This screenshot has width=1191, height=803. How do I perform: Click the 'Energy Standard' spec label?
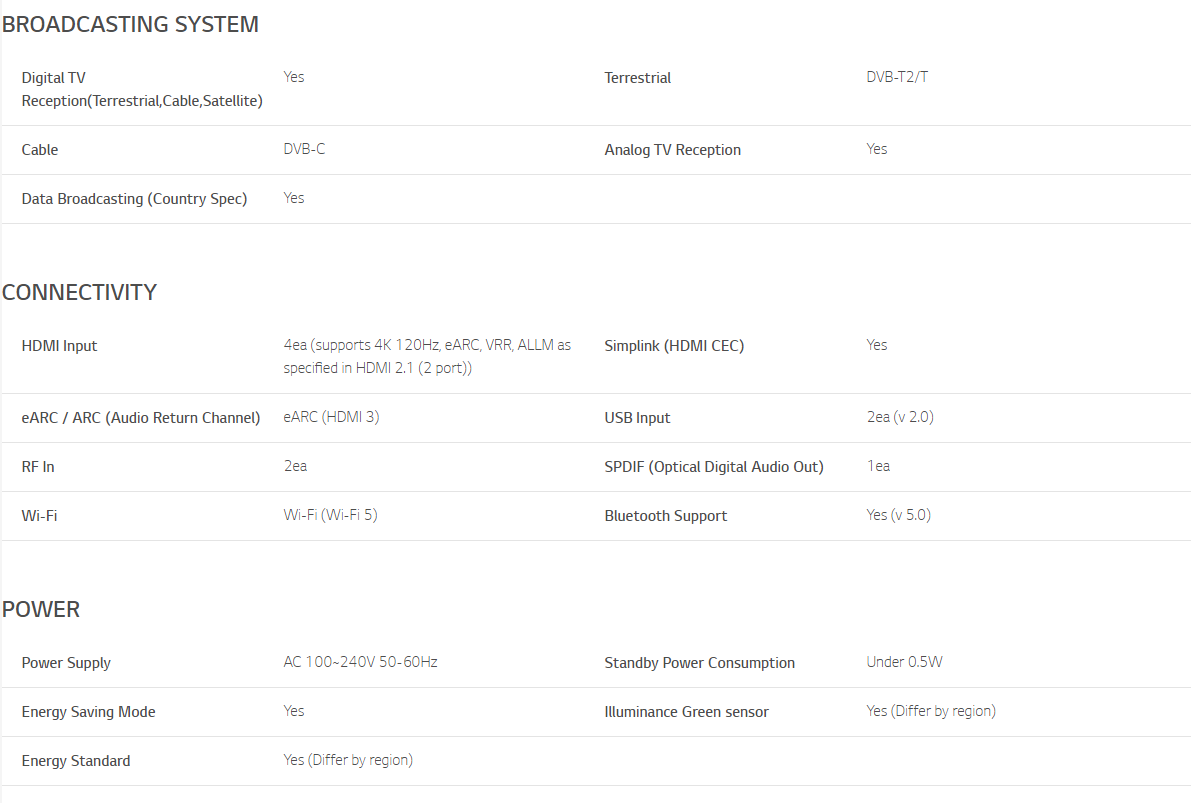[x=76, y=761]
